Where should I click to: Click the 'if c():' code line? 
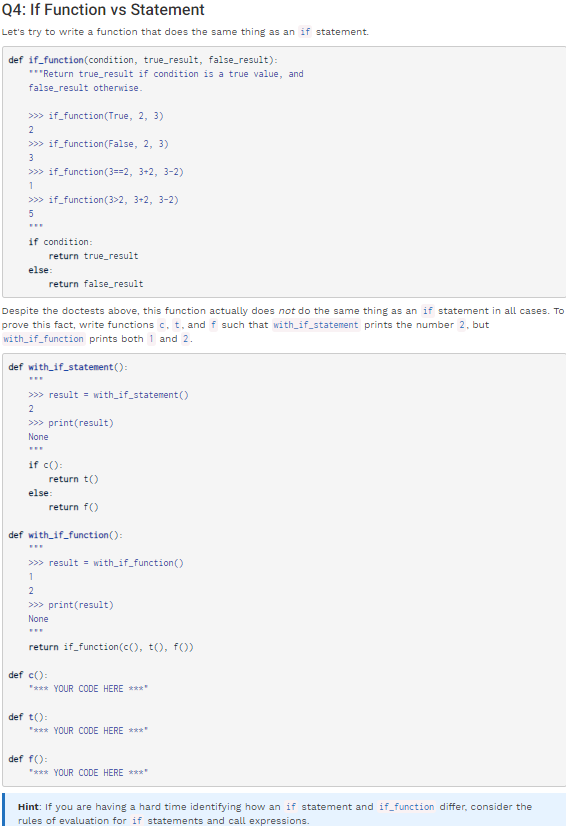(46, 465)
